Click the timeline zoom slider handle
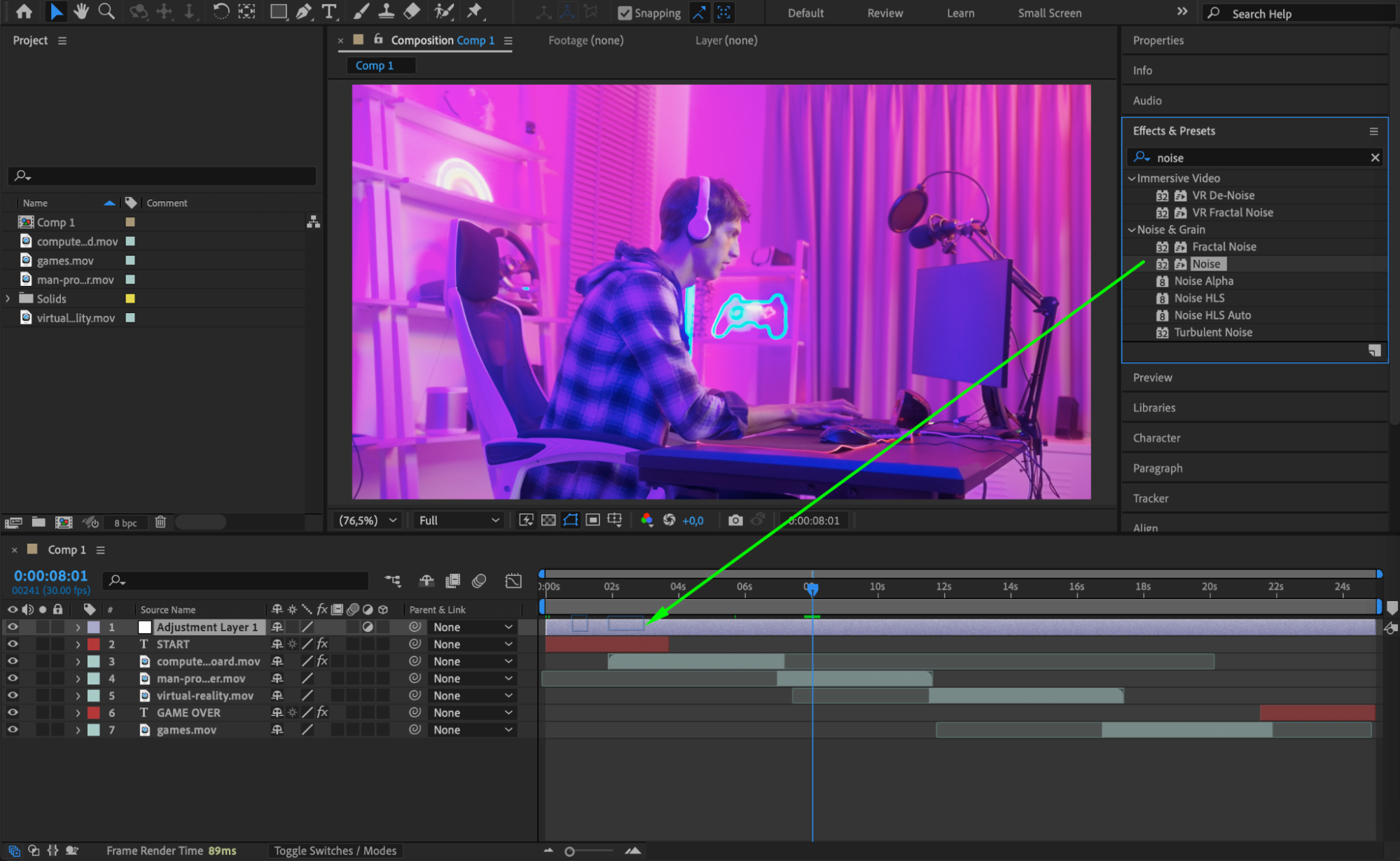Screen dimensions: 1400x861 click(569, 851)
